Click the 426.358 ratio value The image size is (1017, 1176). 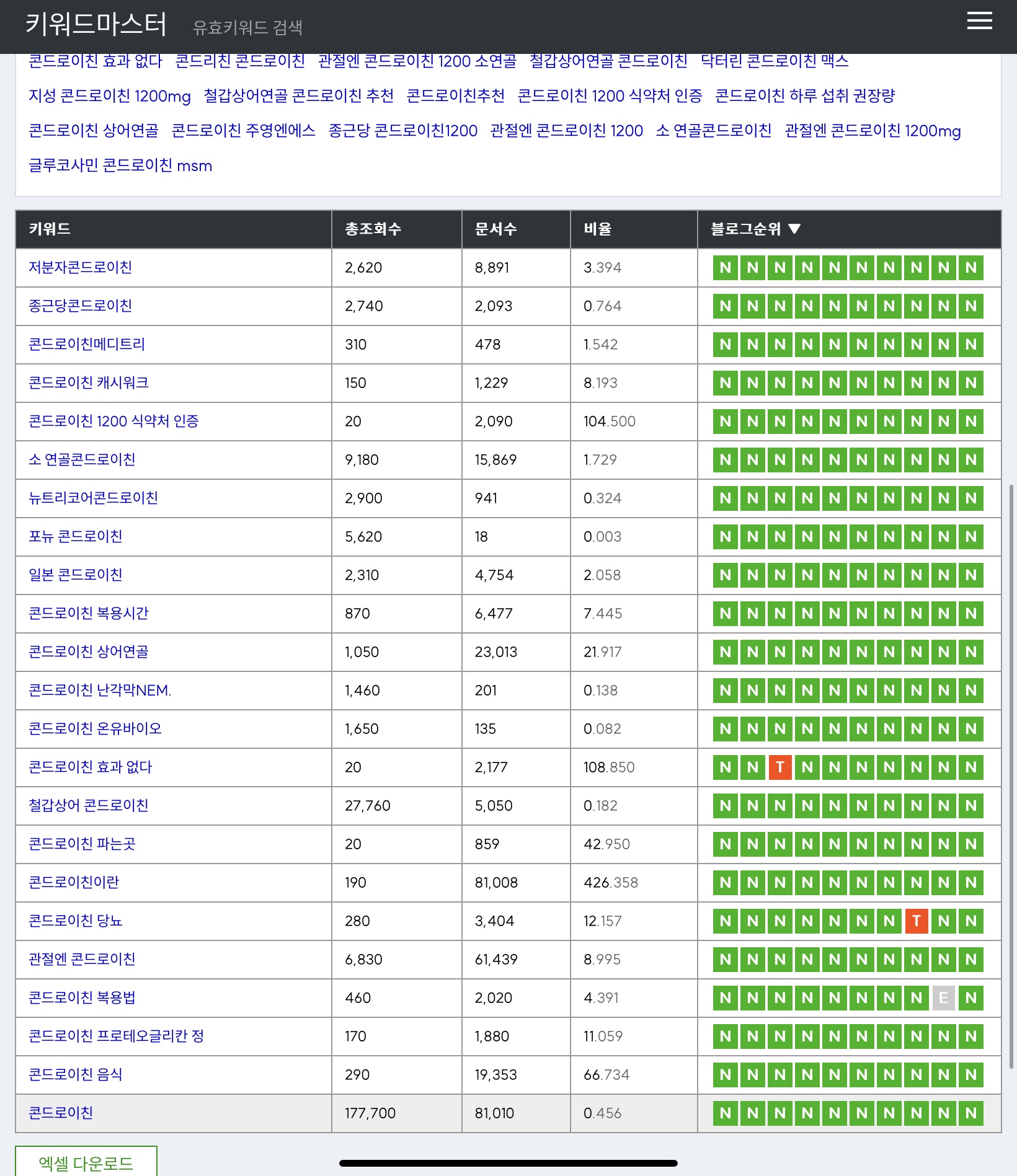pos(611,883)
